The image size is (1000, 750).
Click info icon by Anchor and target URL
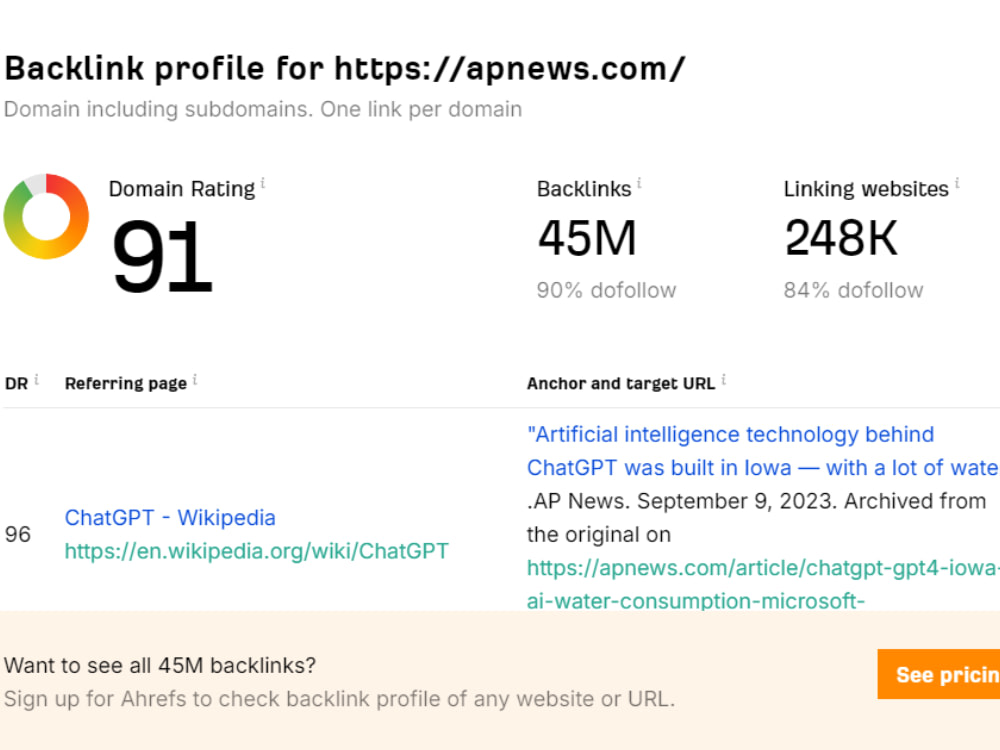coord(723,379)
